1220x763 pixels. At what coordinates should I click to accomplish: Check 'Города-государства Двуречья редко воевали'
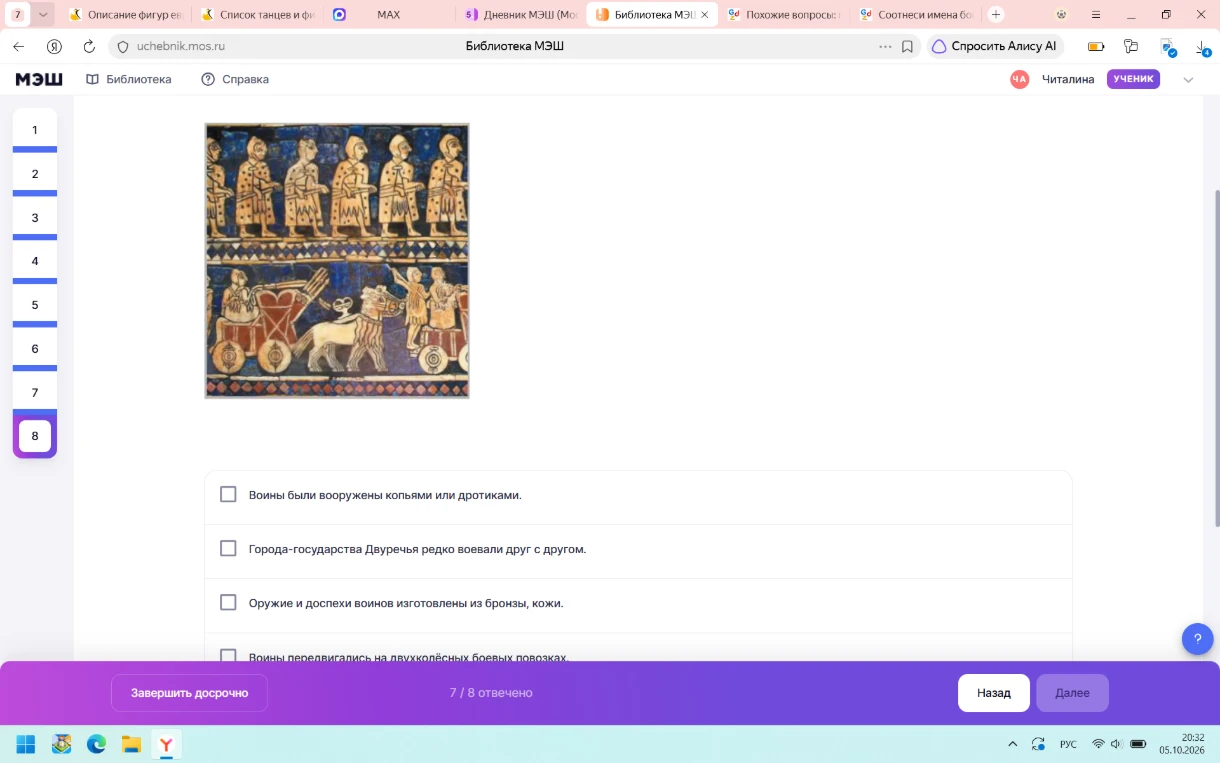(x=228, y=548)
